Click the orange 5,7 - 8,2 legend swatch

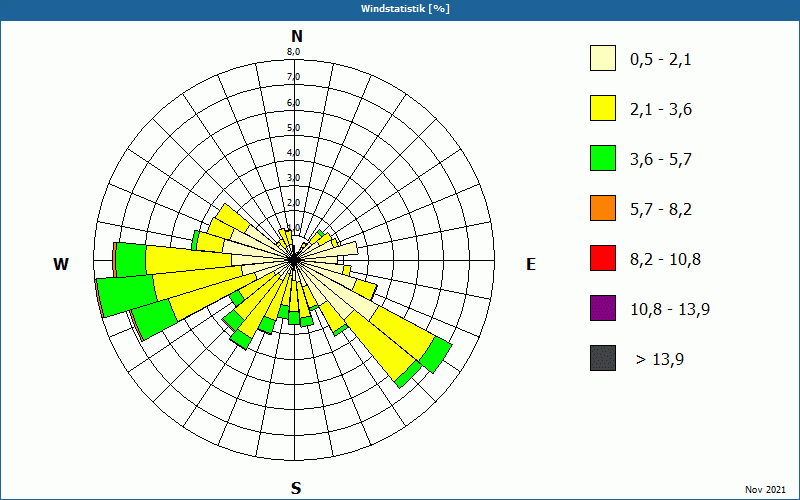[x=603, y=208]
